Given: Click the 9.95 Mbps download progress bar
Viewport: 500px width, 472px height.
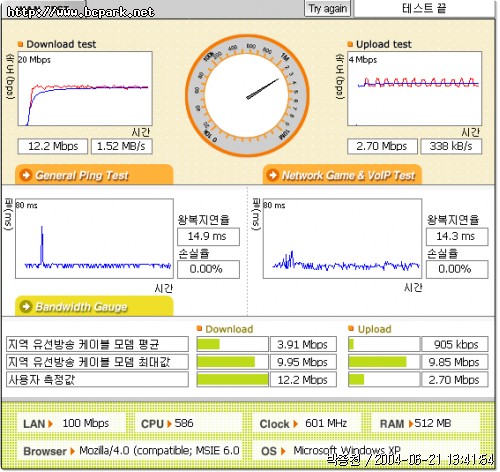Looking at the screenshot, I should 232,362.
